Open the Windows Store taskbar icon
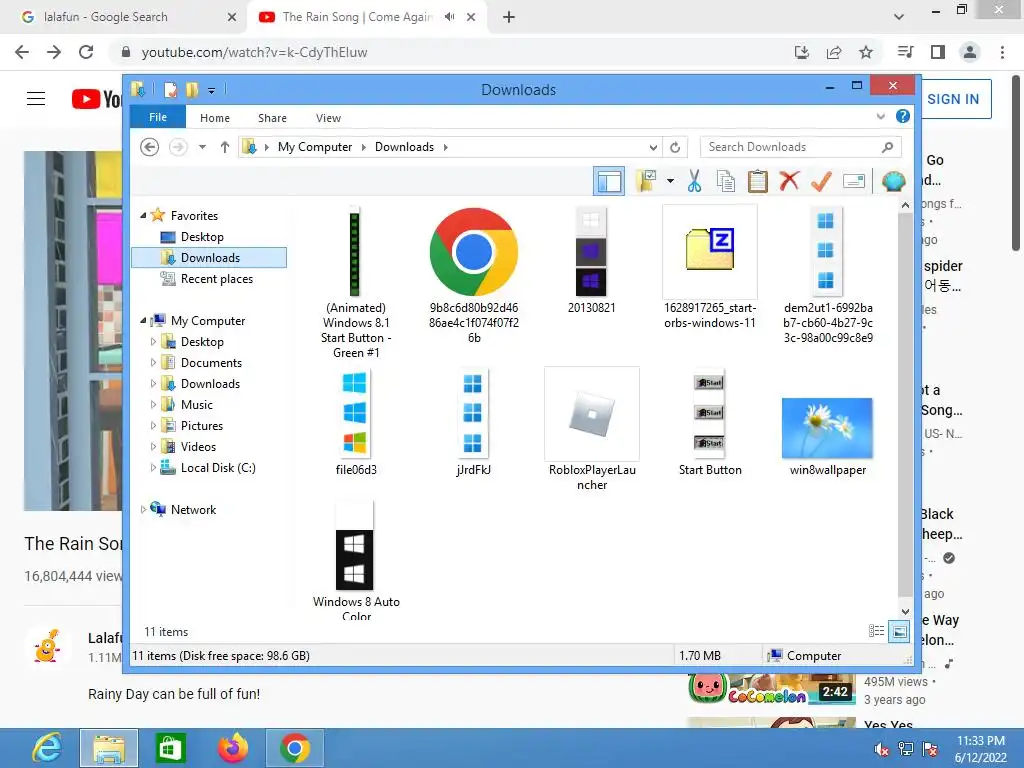The image size is (1024, 768). tap(171, 748)
